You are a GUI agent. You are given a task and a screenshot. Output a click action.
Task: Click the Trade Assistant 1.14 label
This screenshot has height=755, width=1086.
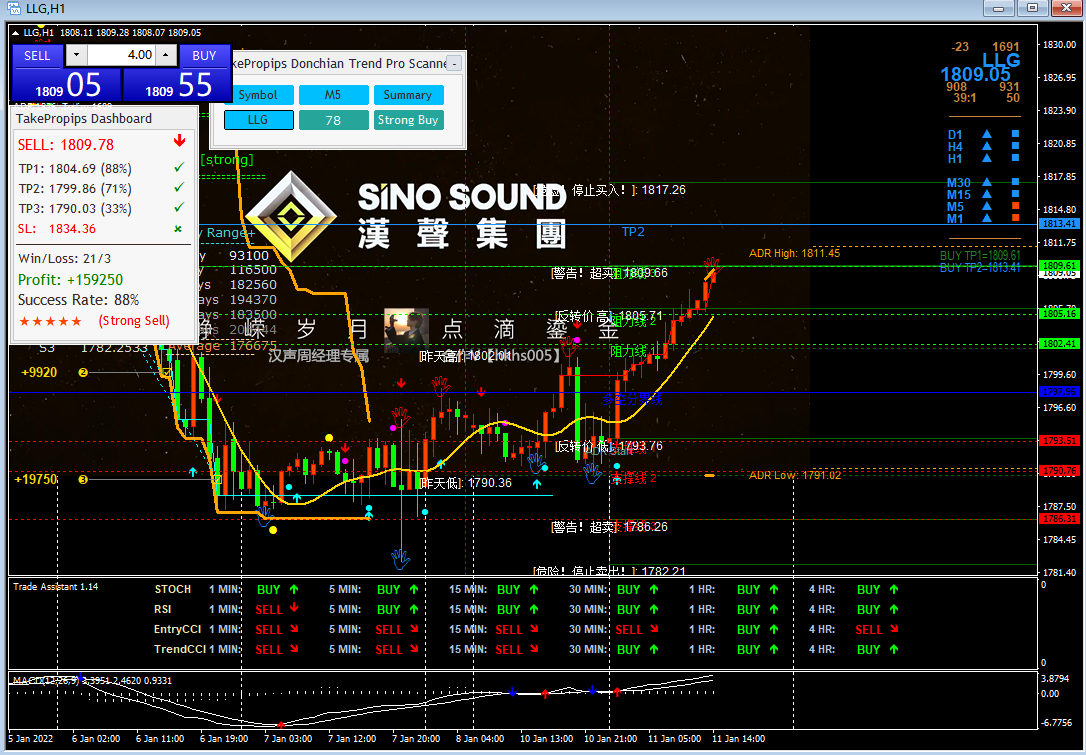pos(55,587)
